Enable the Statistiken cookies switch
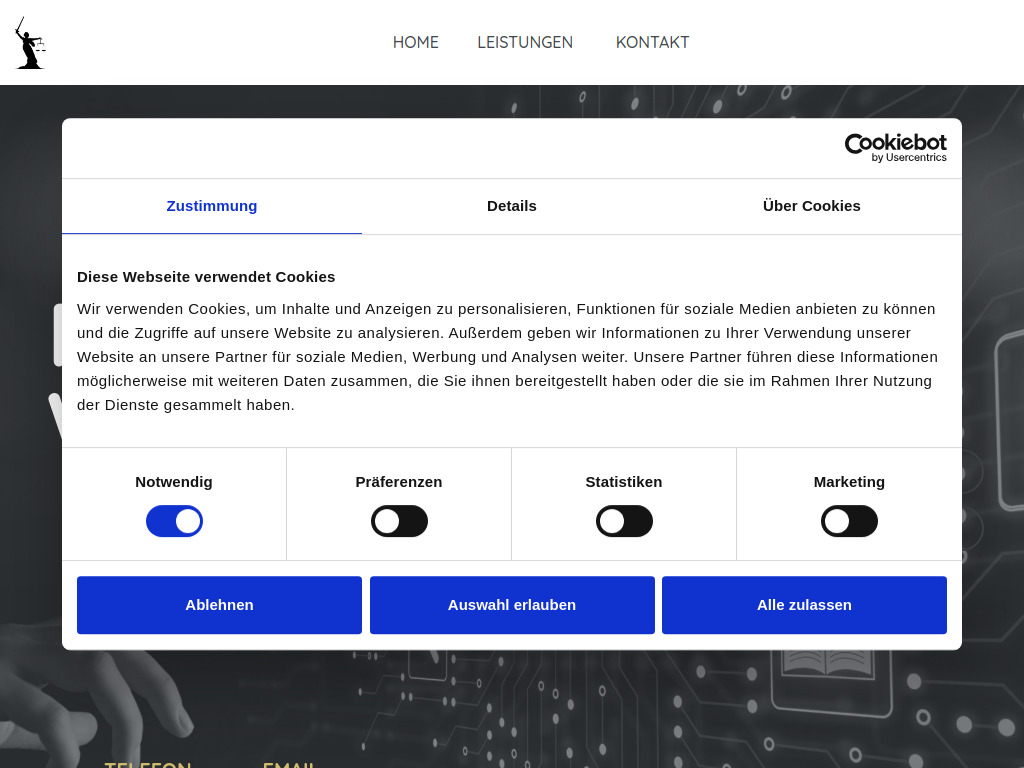1024x768 pixels. click(x=624, y=521)
